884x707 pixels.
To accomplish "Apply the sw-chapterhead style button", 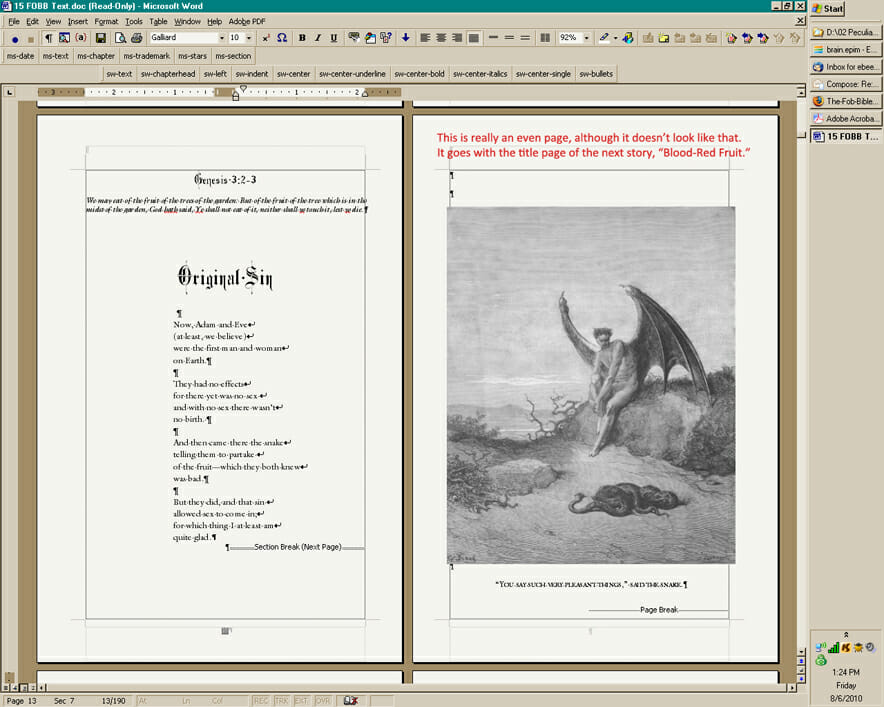I will click(168, 74).
